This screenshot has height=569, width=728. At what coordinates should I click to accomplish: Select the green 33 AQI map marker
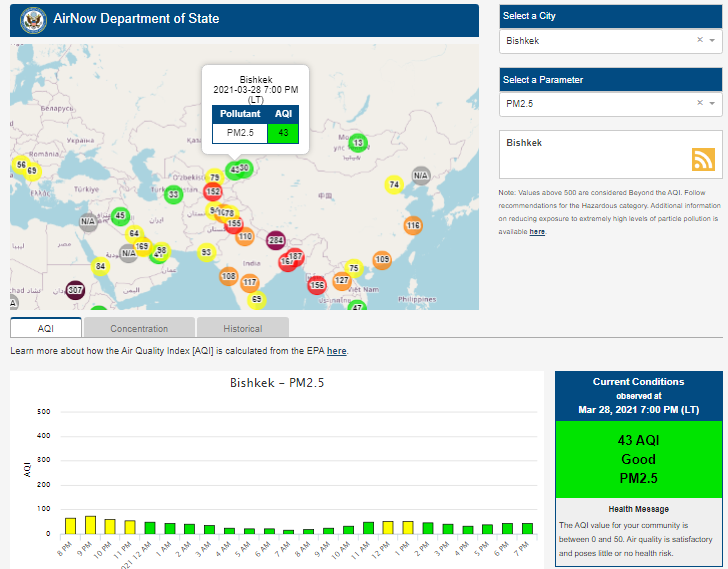[x=173, y=194]
